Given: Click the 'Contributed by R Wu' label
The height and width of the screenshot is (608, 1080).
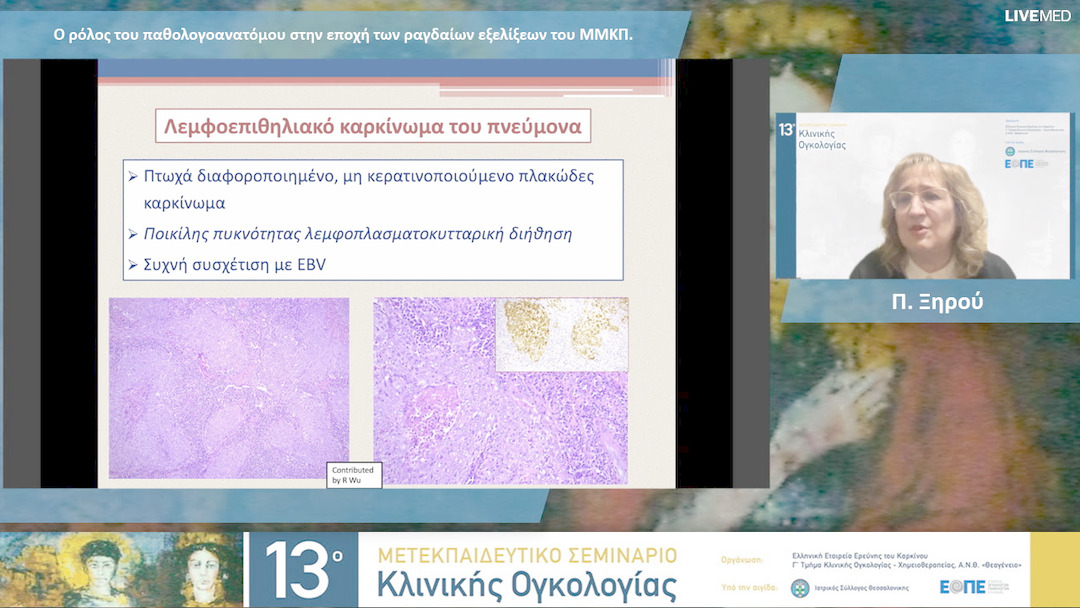Looking at the screenshot, I should 353,475.
